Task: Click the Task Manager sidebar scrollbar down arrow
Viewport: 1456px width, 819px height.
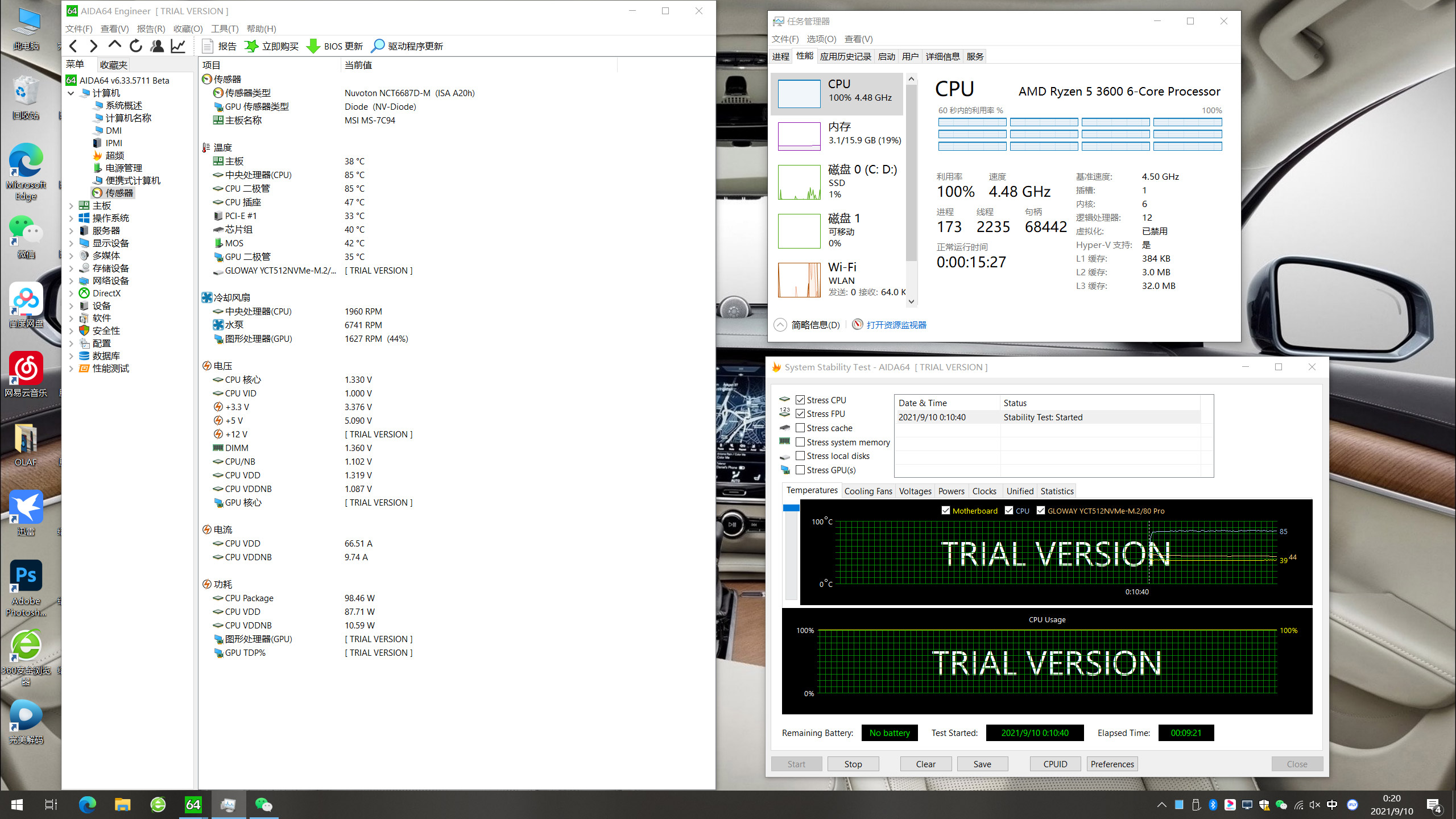Action: (912, 301)
